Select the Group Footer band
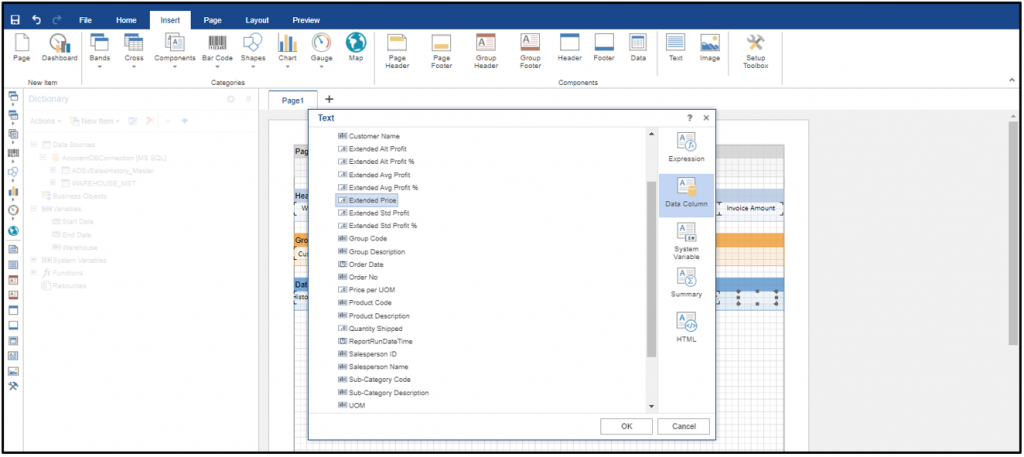 pos(530,52)
